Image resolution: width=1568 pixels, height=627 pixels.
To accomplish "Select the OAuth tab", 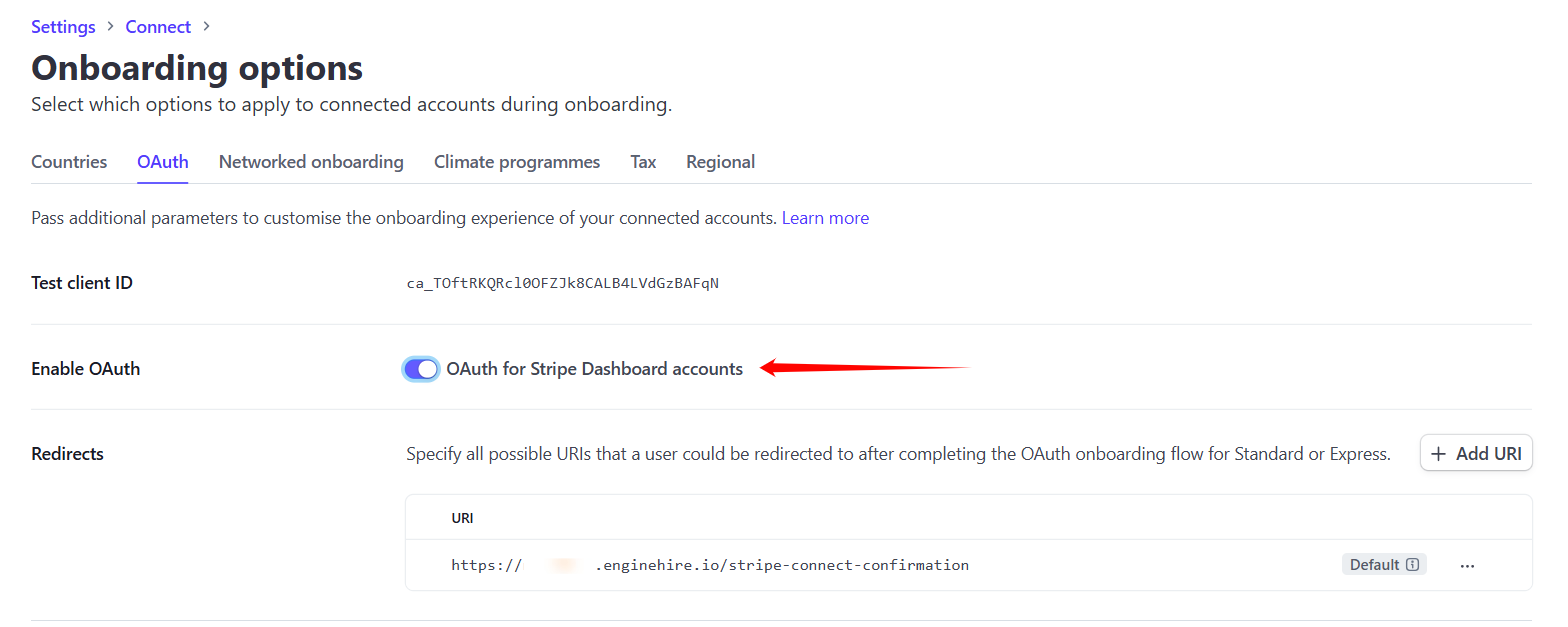I will pyautogui.click(x=163, y=162).
